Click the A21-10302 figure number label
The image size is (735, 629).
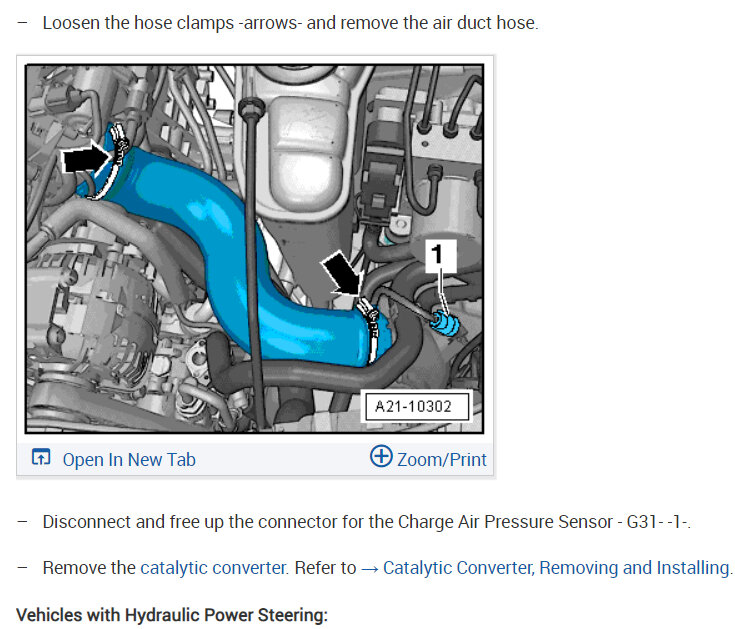click(415, 406)
